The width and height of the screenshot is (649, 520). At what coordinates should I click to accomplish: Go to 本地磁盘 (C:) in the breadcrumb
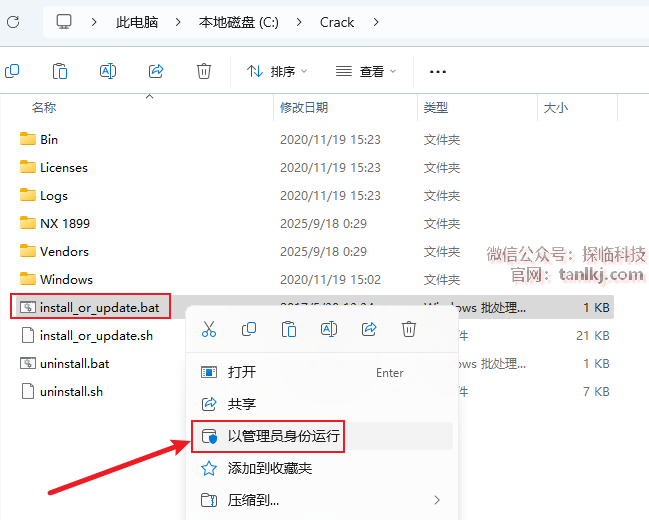coord(238,22)
